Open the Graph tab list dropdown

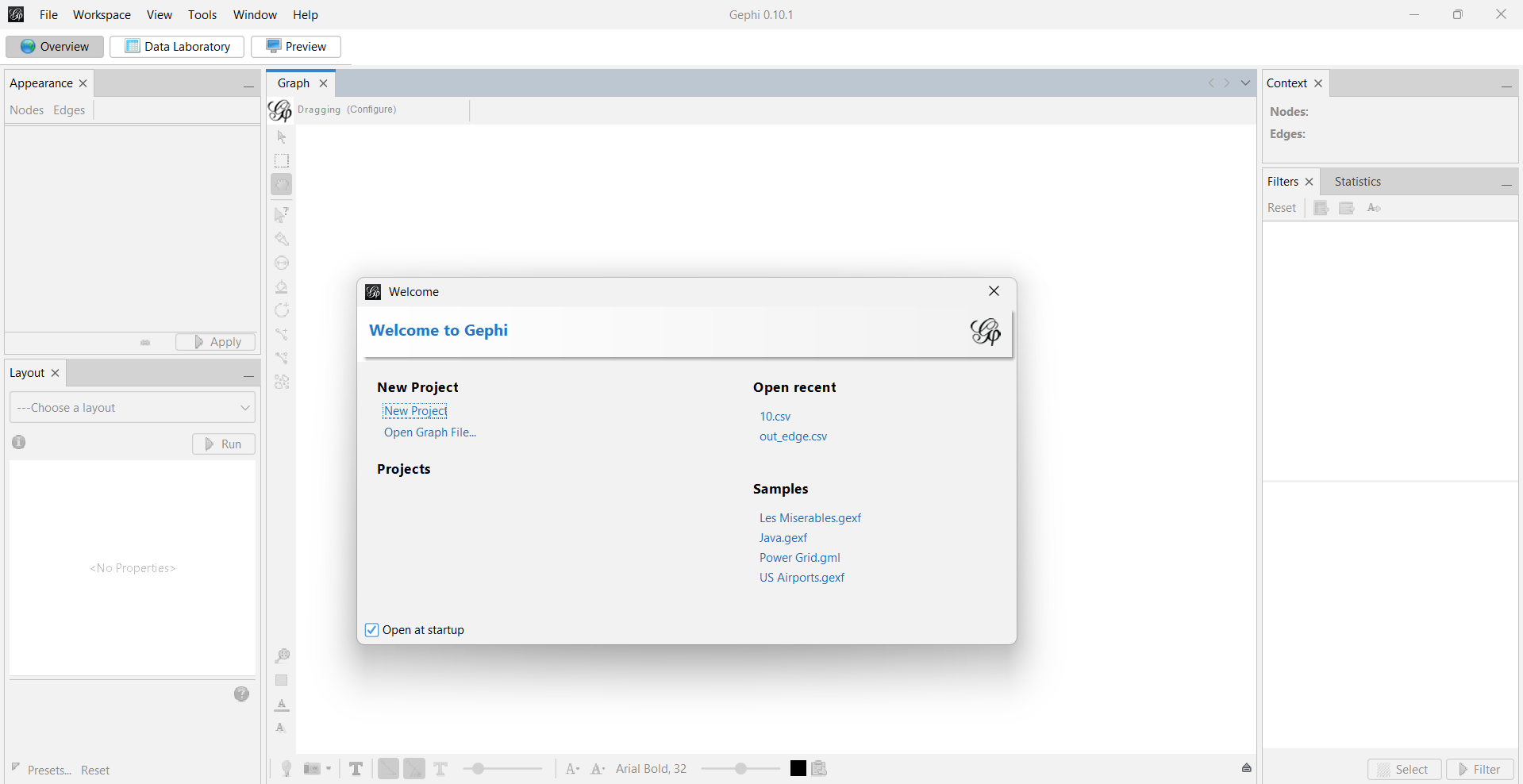pos(1245,83)
